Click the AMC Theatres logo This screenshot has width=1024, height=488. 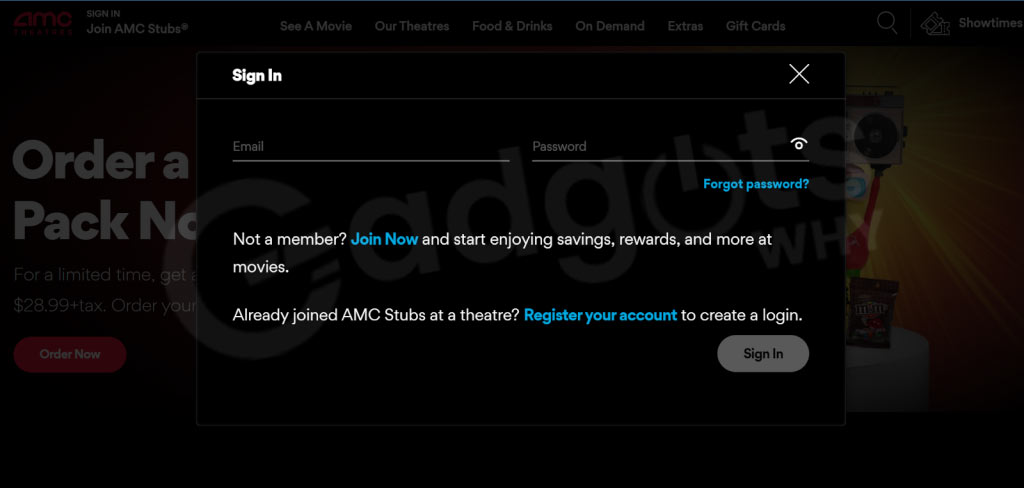[43, 23]
